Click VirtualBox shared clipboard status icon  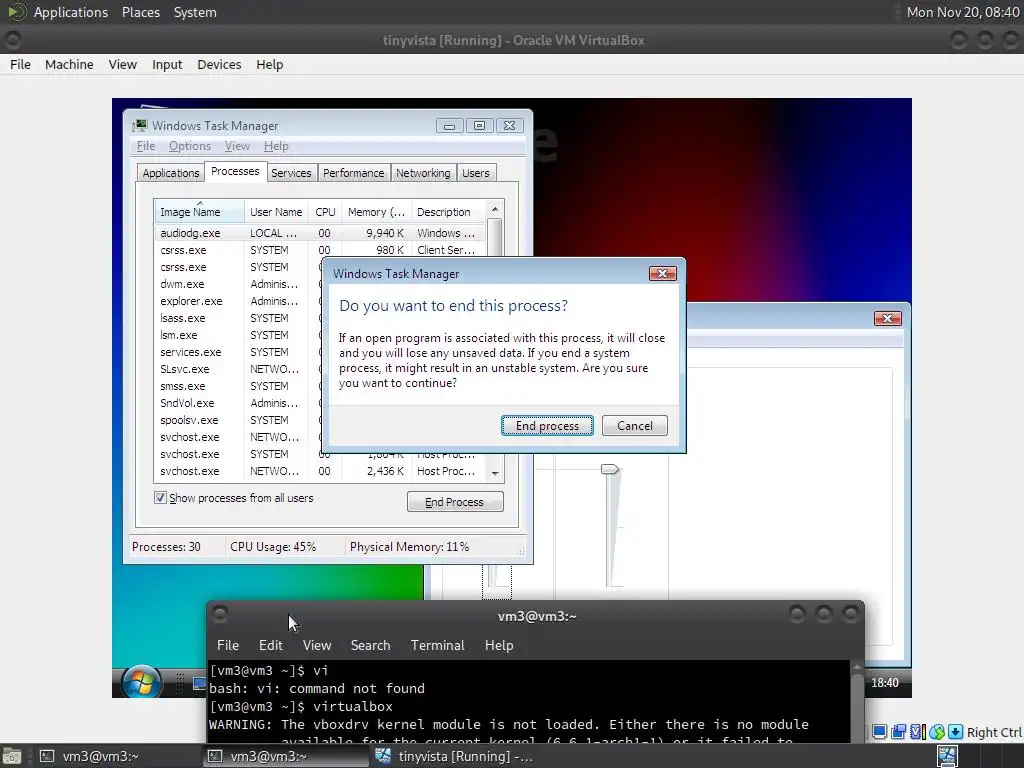pyautogui.click(x=899, y=732)
